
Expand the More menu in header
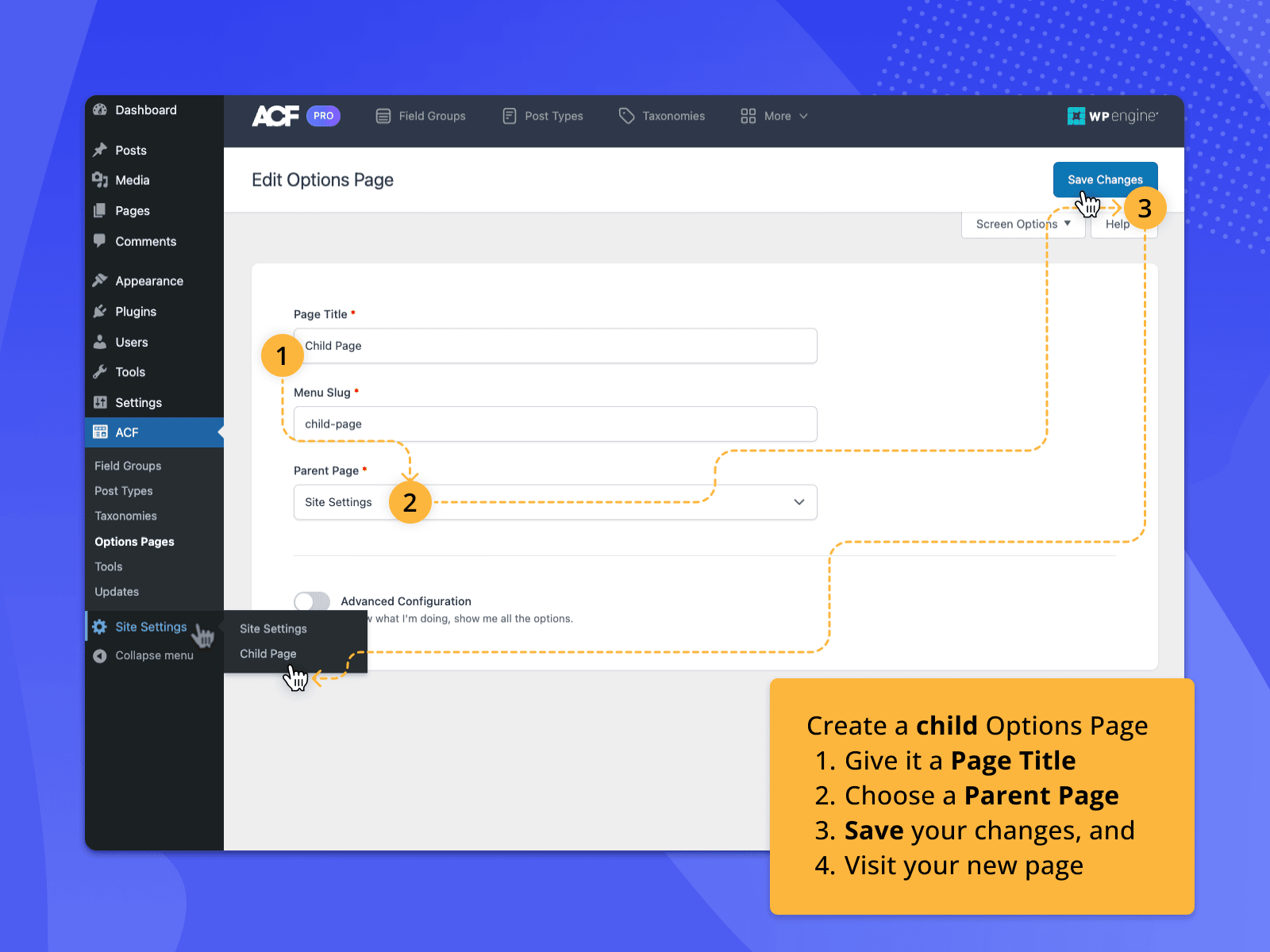(774, 116)
